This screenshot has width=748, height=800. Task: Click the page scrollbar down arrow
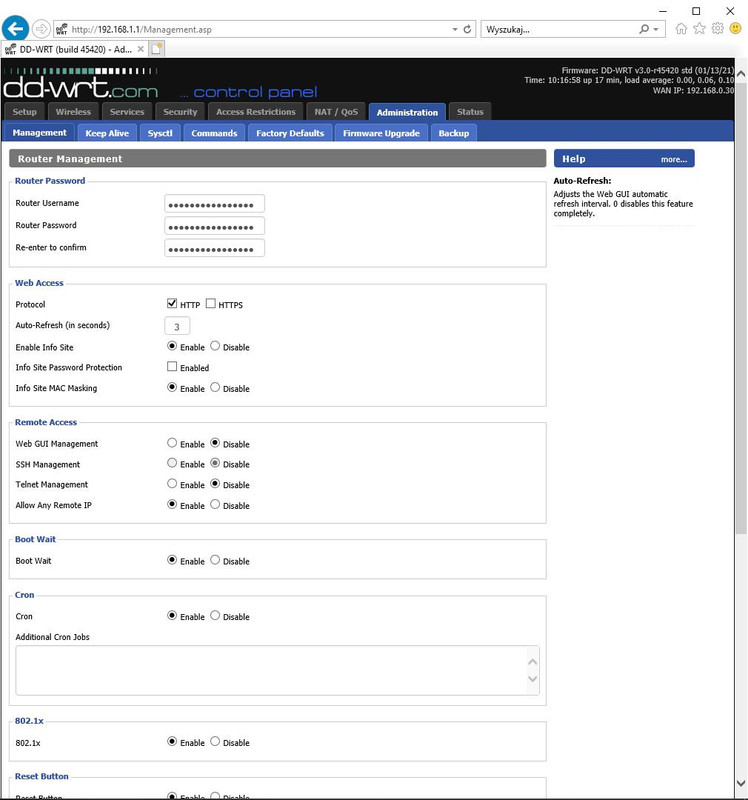click(741, 783)
